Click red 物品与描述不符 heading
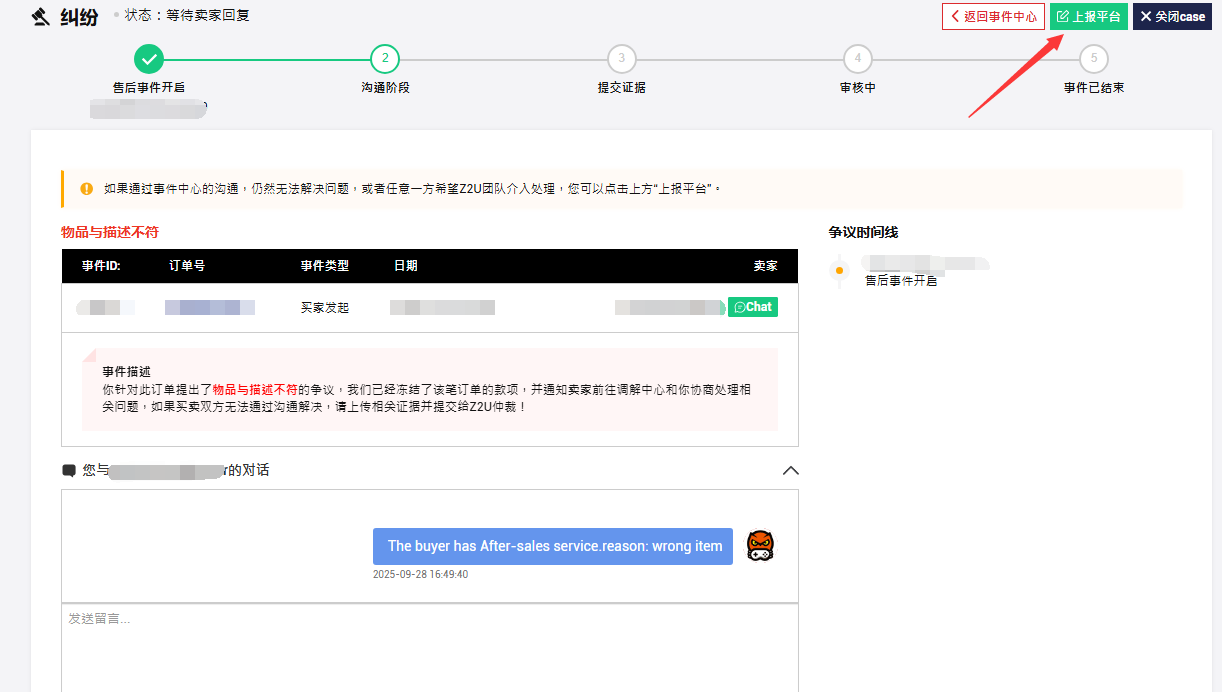The height and width of the screenshot is (692, 1222). 110,232
